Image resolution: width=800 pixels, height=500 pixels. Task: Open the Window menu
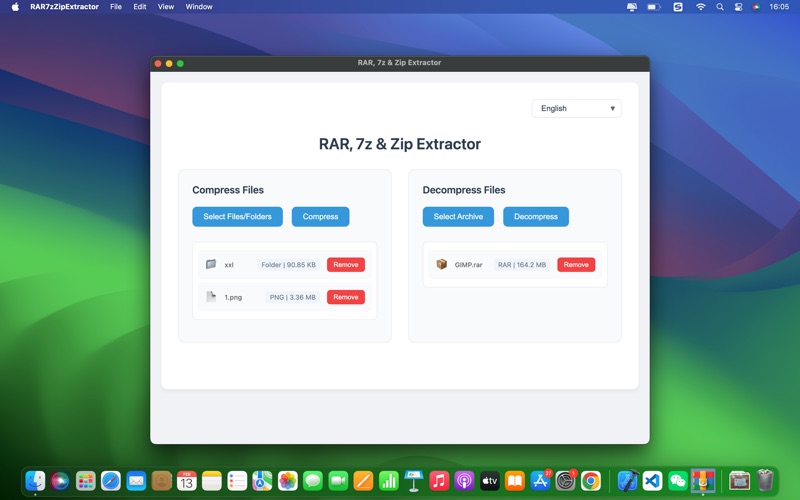(x=199, y=7)
